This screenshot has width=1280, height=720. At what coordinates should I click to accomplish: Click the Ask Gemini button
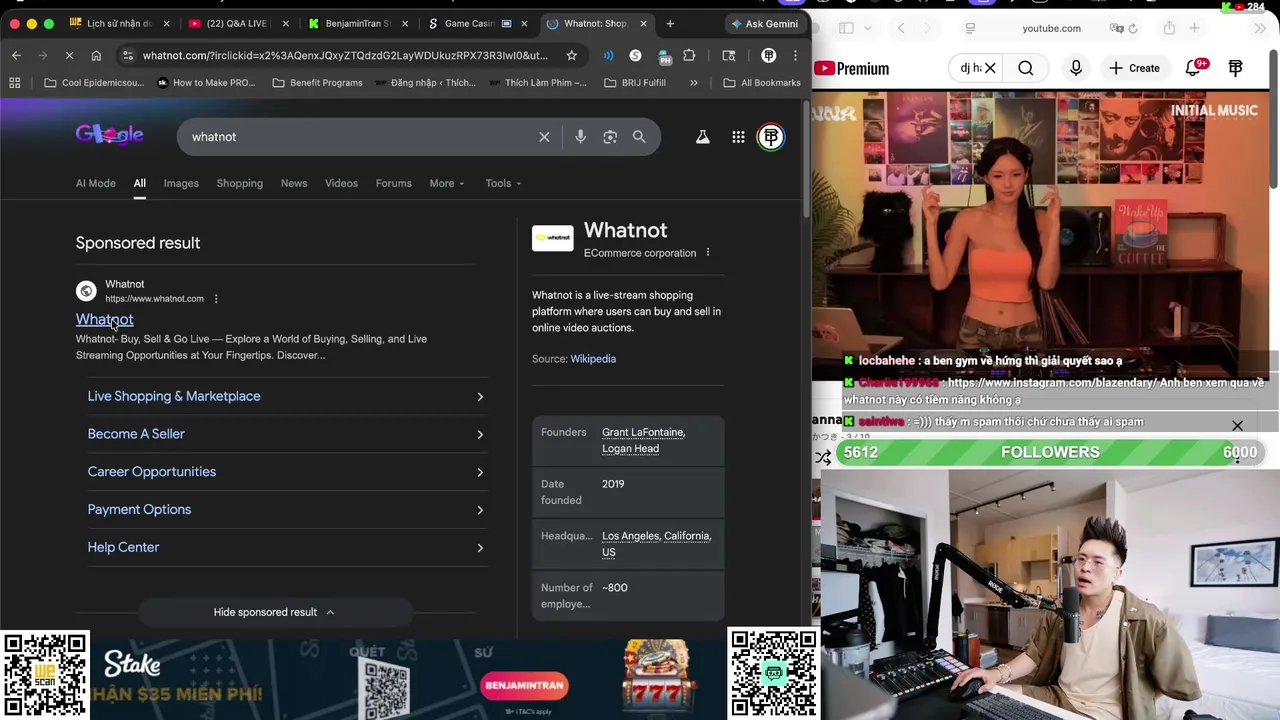tap(765, 23)
